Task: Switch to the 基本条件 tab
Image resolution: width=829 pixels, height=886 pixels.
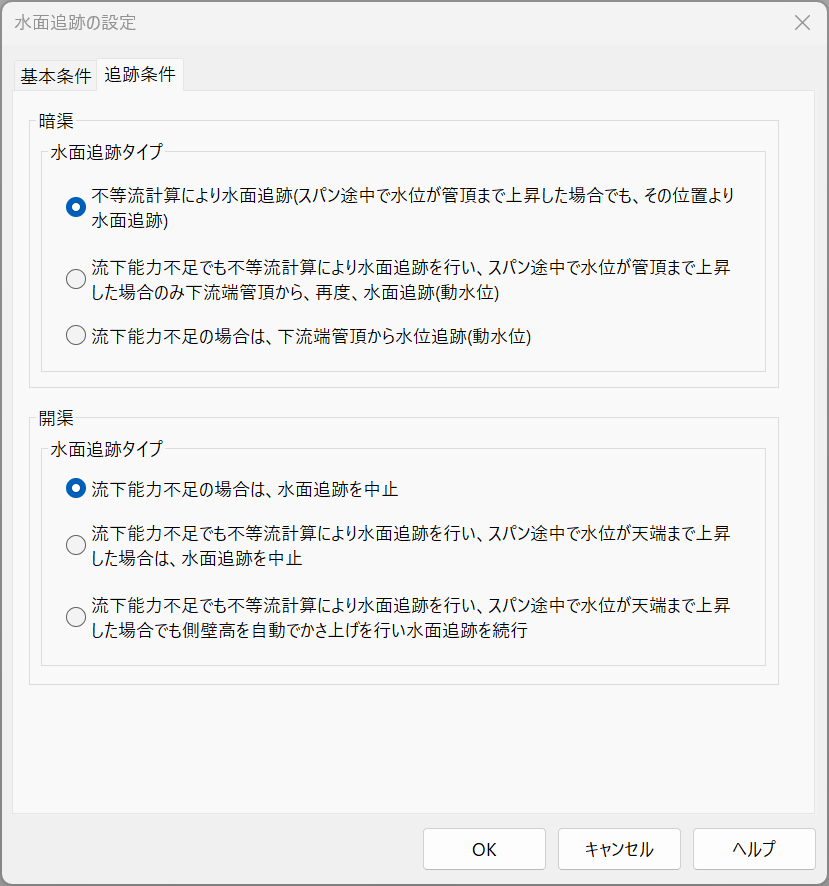Action: click(56, 76)
